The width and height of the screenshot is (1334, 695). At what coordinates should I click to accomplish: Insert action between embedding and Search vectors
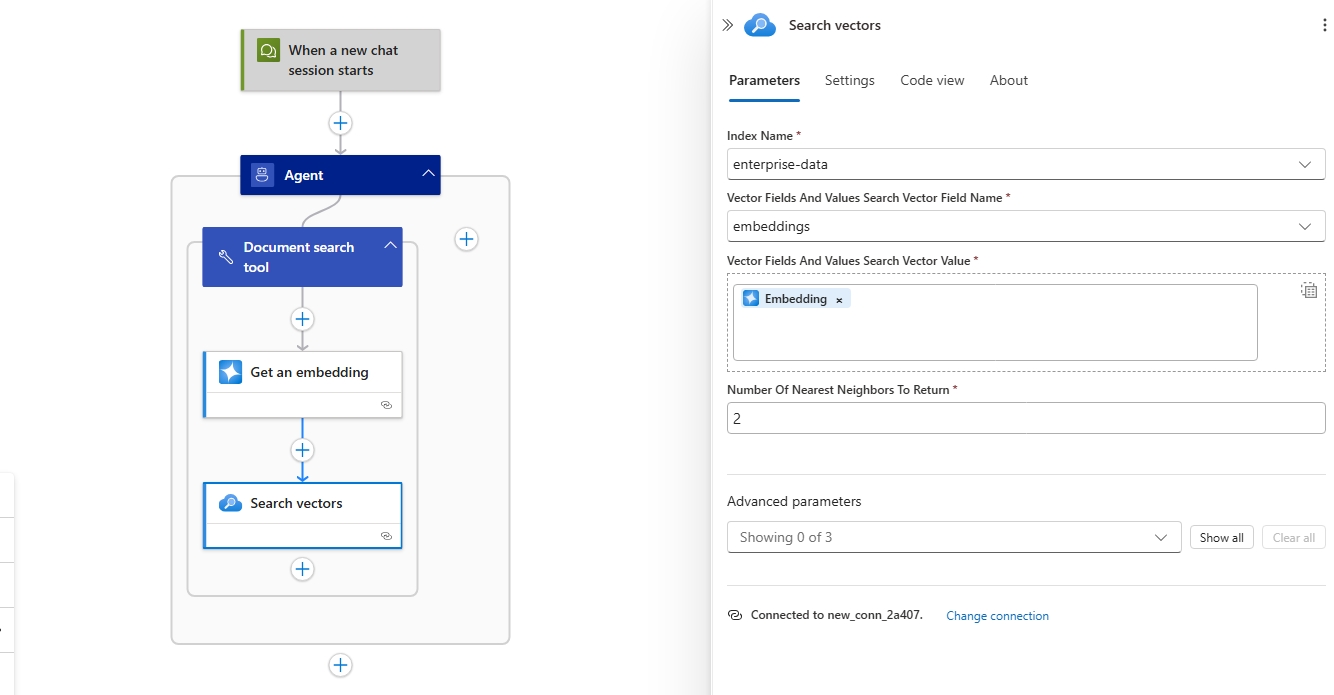[x=302, y=450]
